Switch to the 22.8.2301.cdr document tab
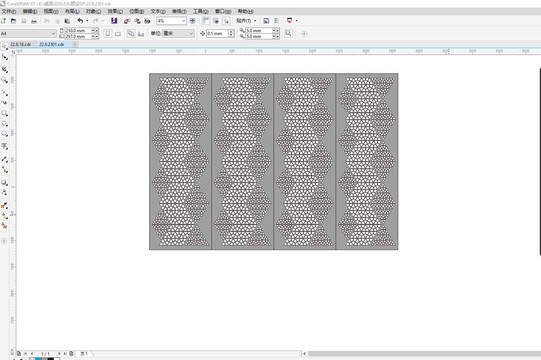The height and width of the screenshot is (360, 541). coord(51,44)
